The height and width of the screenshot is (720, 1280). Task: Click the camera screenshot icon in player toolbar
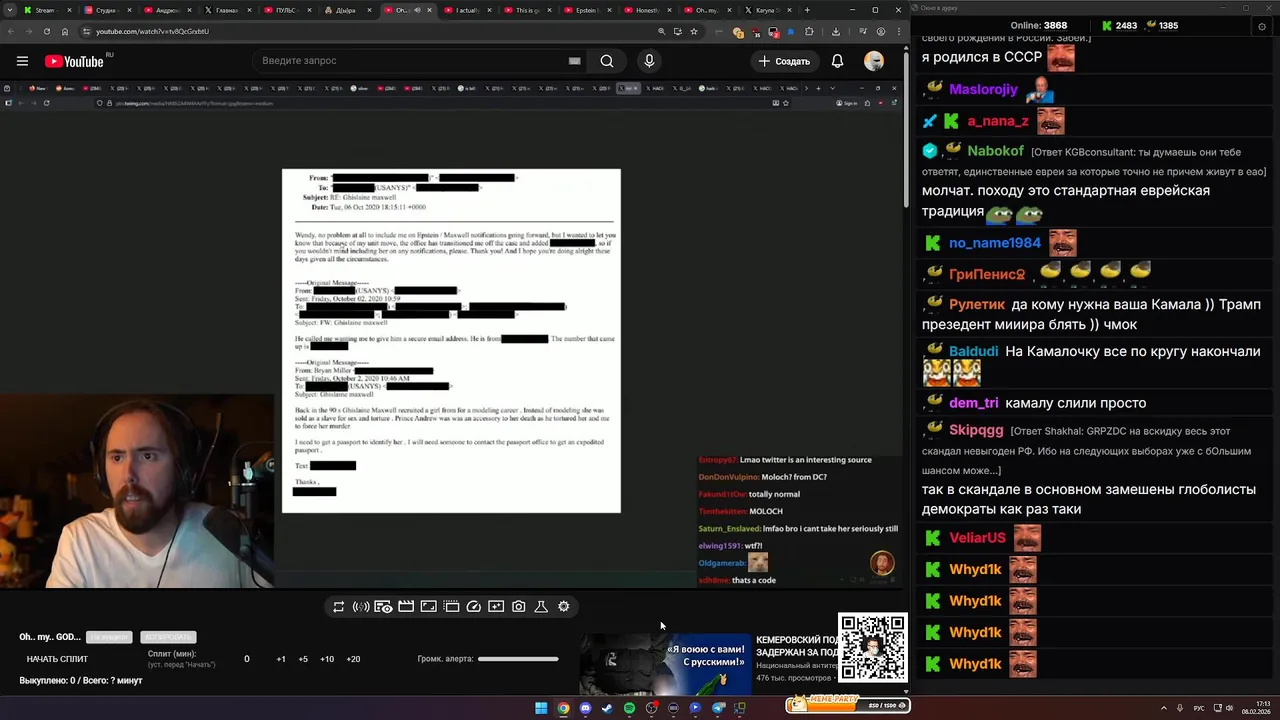click(x=519, y=607)
